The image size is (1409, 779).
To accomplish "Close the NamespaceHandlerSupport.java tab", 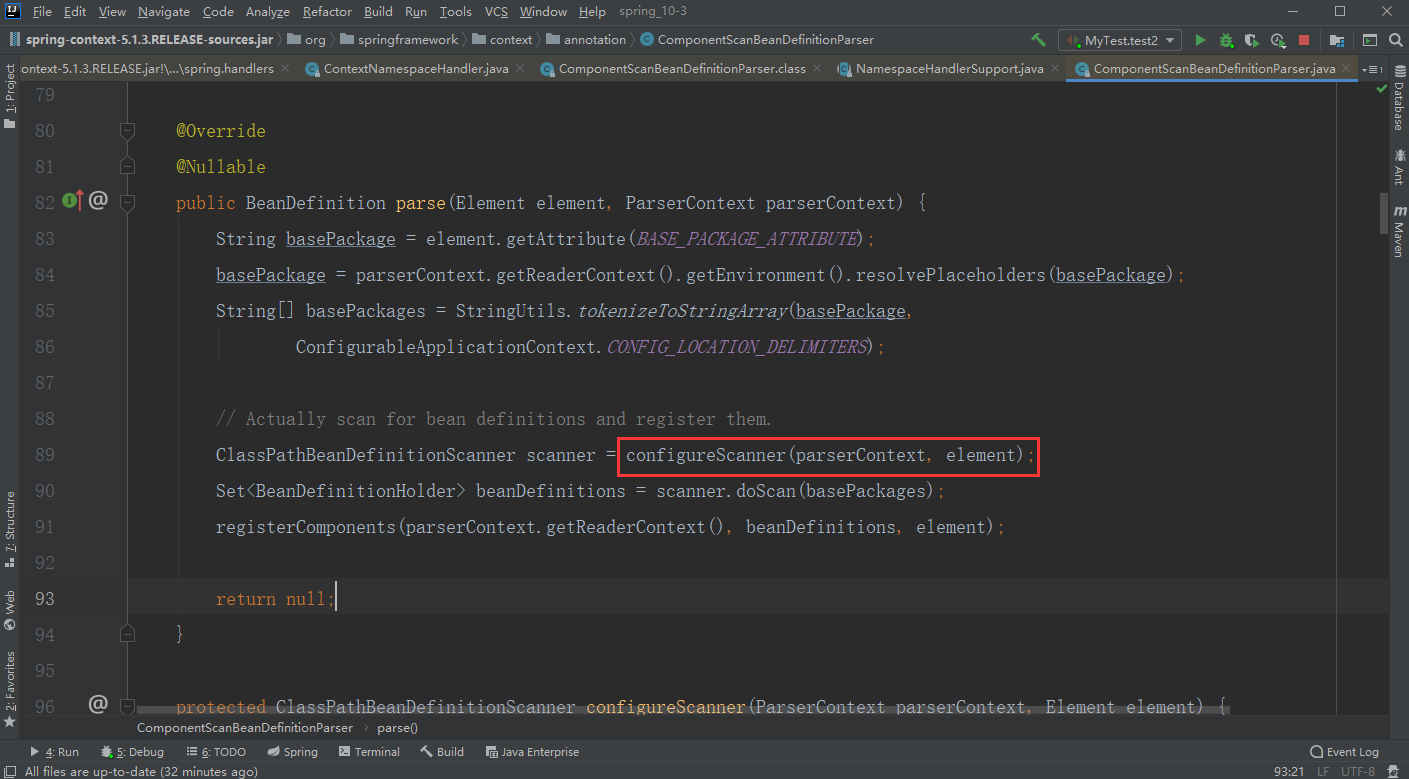I will [x=1055, y=69].
